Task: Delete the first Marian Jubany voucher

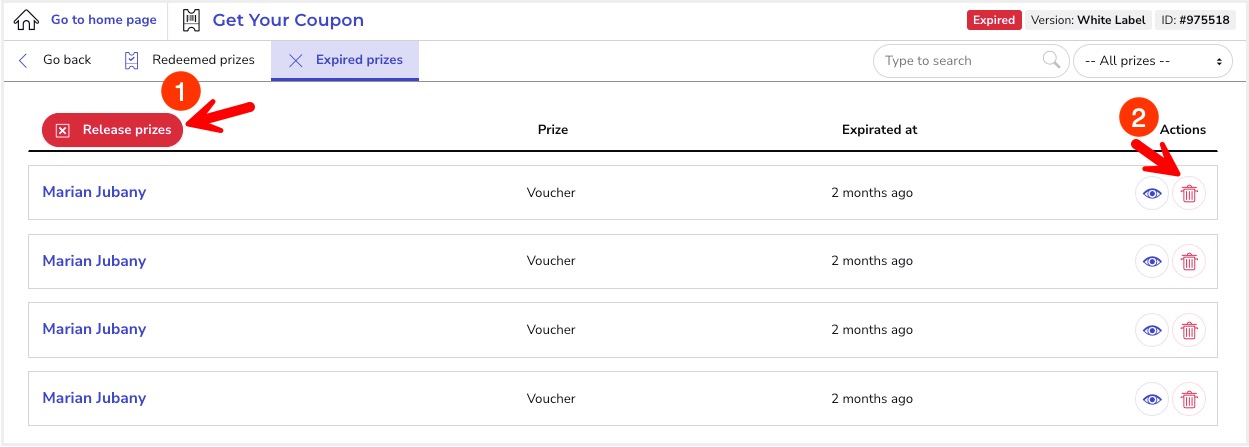Action: coord(1189,193)
